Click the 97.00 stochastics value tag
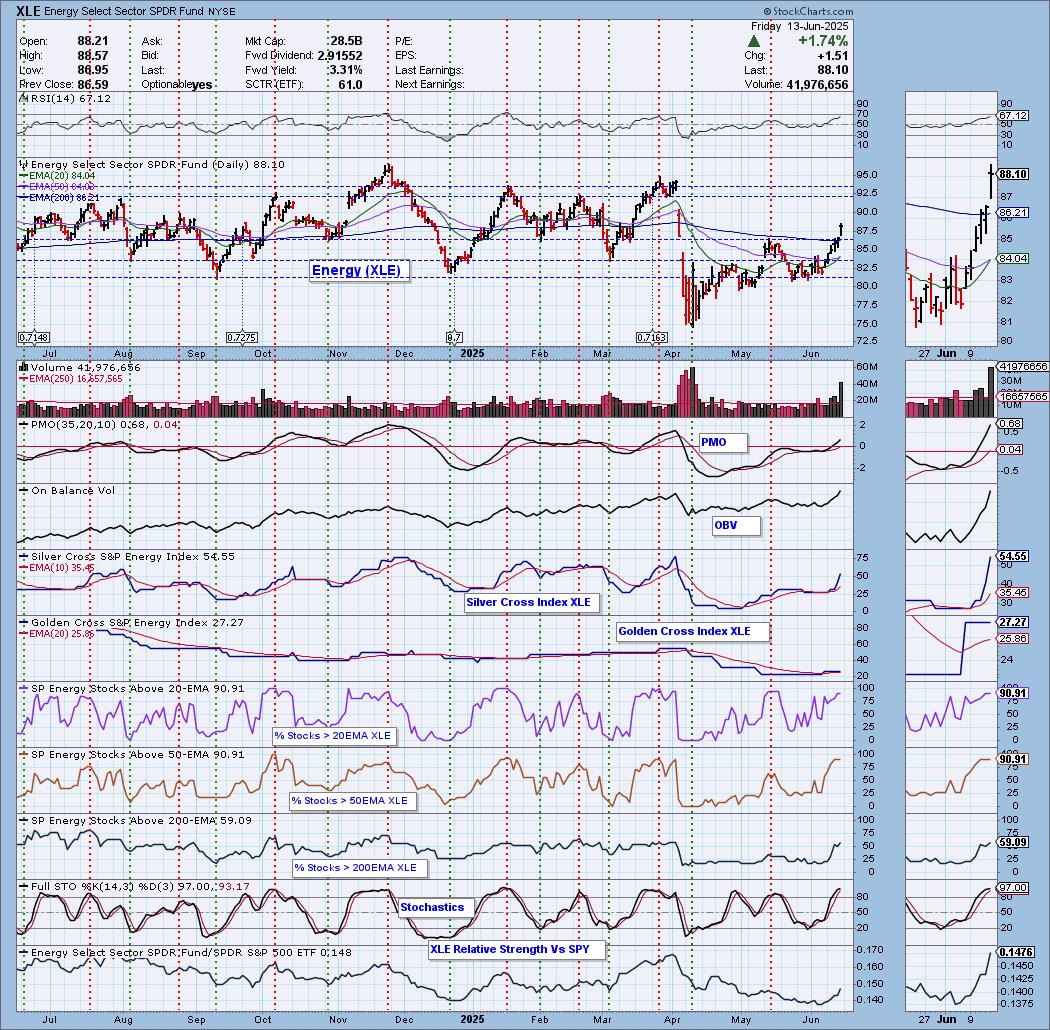This screenshot has width=1050, height=1030. point(1013,888)
